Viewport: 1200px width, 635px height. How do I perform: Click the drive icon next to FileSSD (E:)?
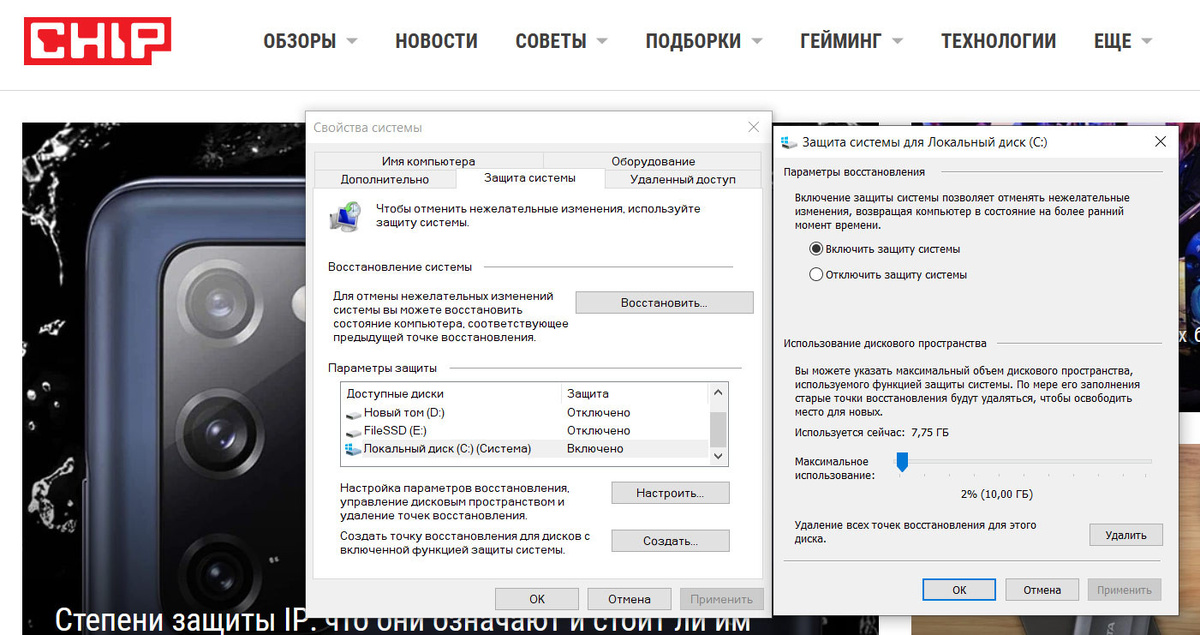(353, 431)
